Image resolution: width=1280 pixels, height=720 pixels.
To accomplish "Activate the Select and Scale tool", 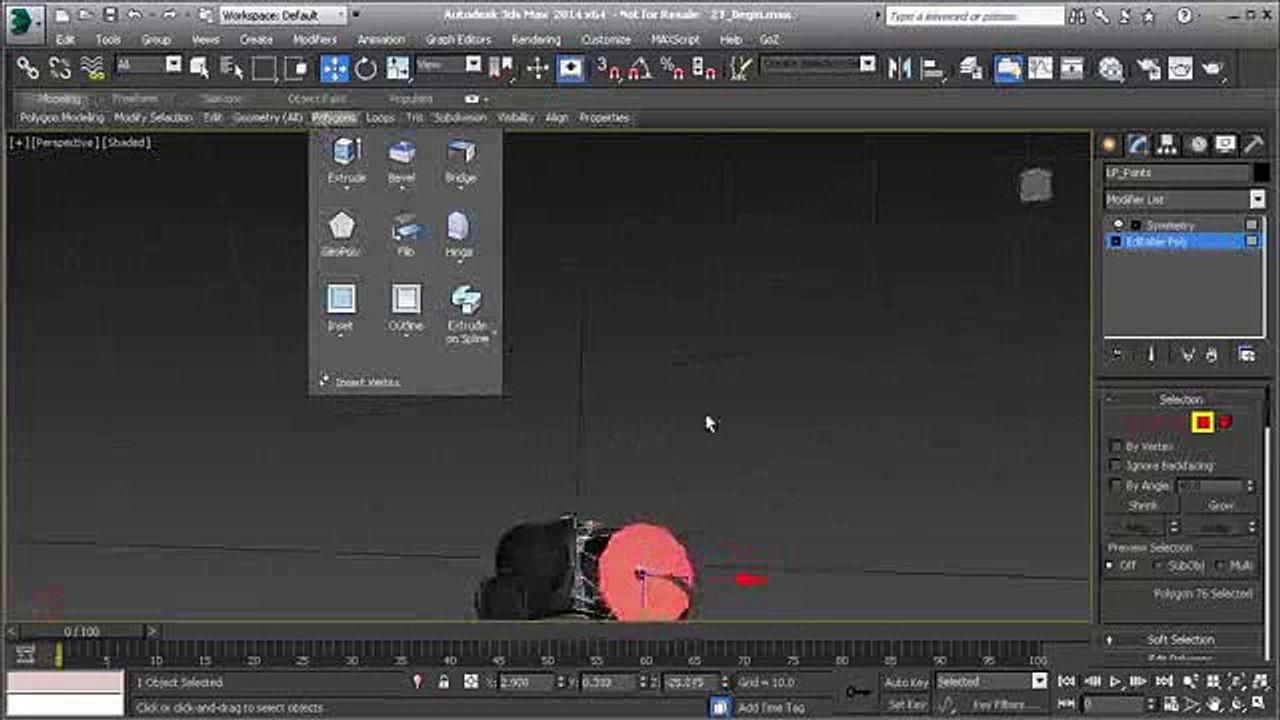I will tap(398, 68).
